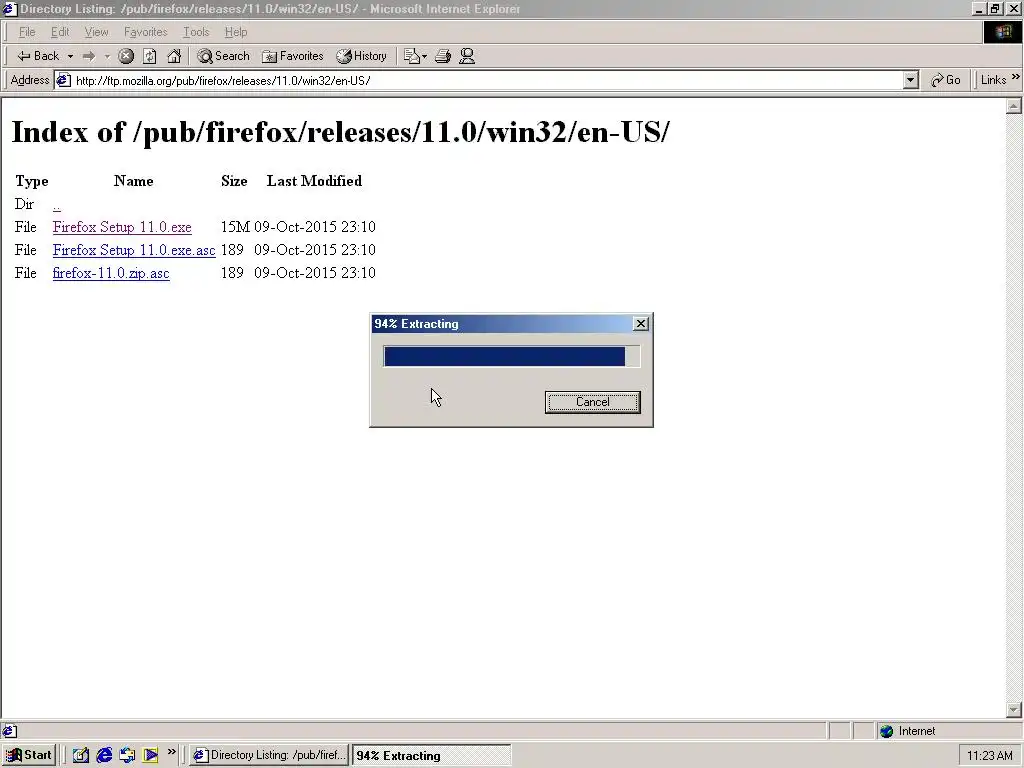Click the '15M' size cell

tap(235, 227)
